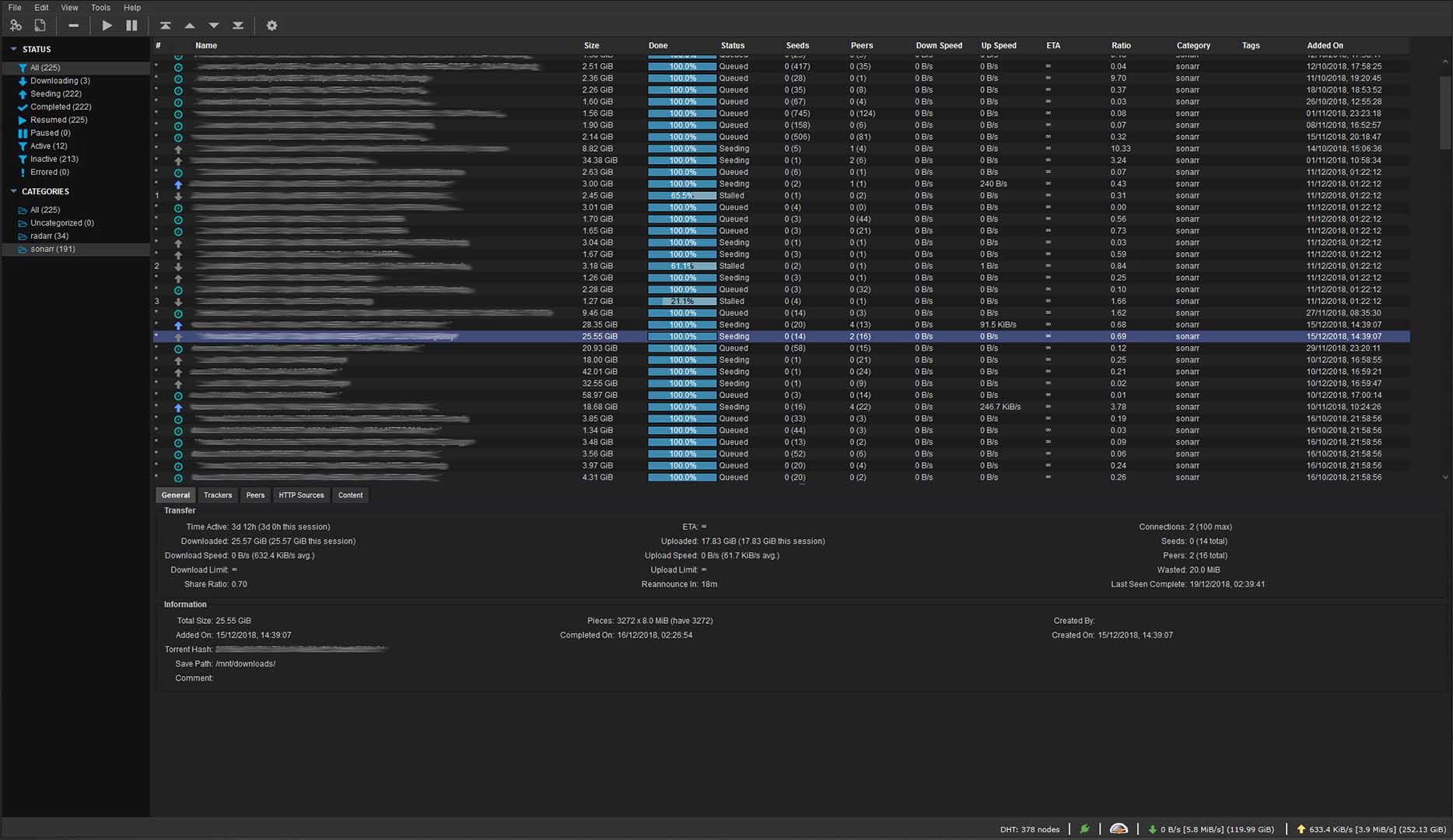Resume the selected torrent via play icon
This screenshot has width=1453, height=840.
pos(107,25)
